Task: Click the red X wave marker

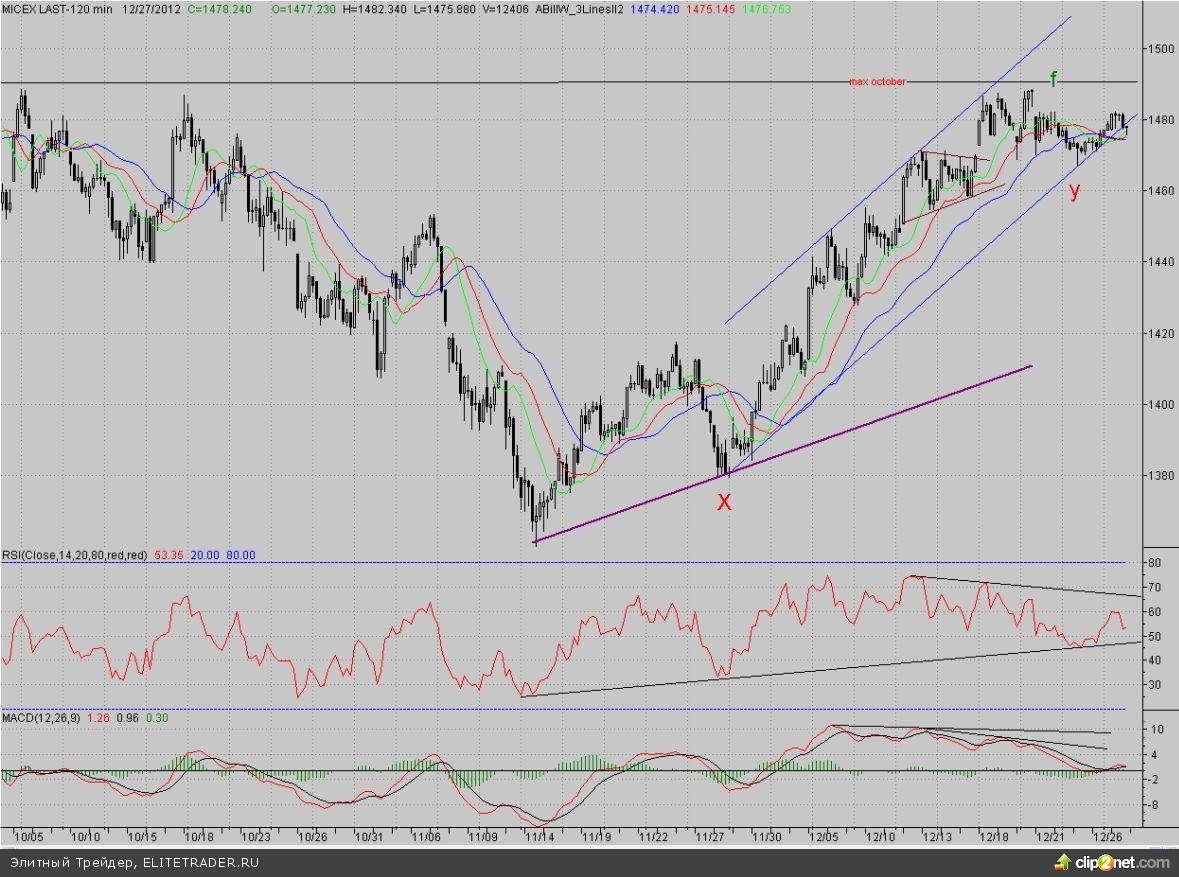Action: (725, 503)
